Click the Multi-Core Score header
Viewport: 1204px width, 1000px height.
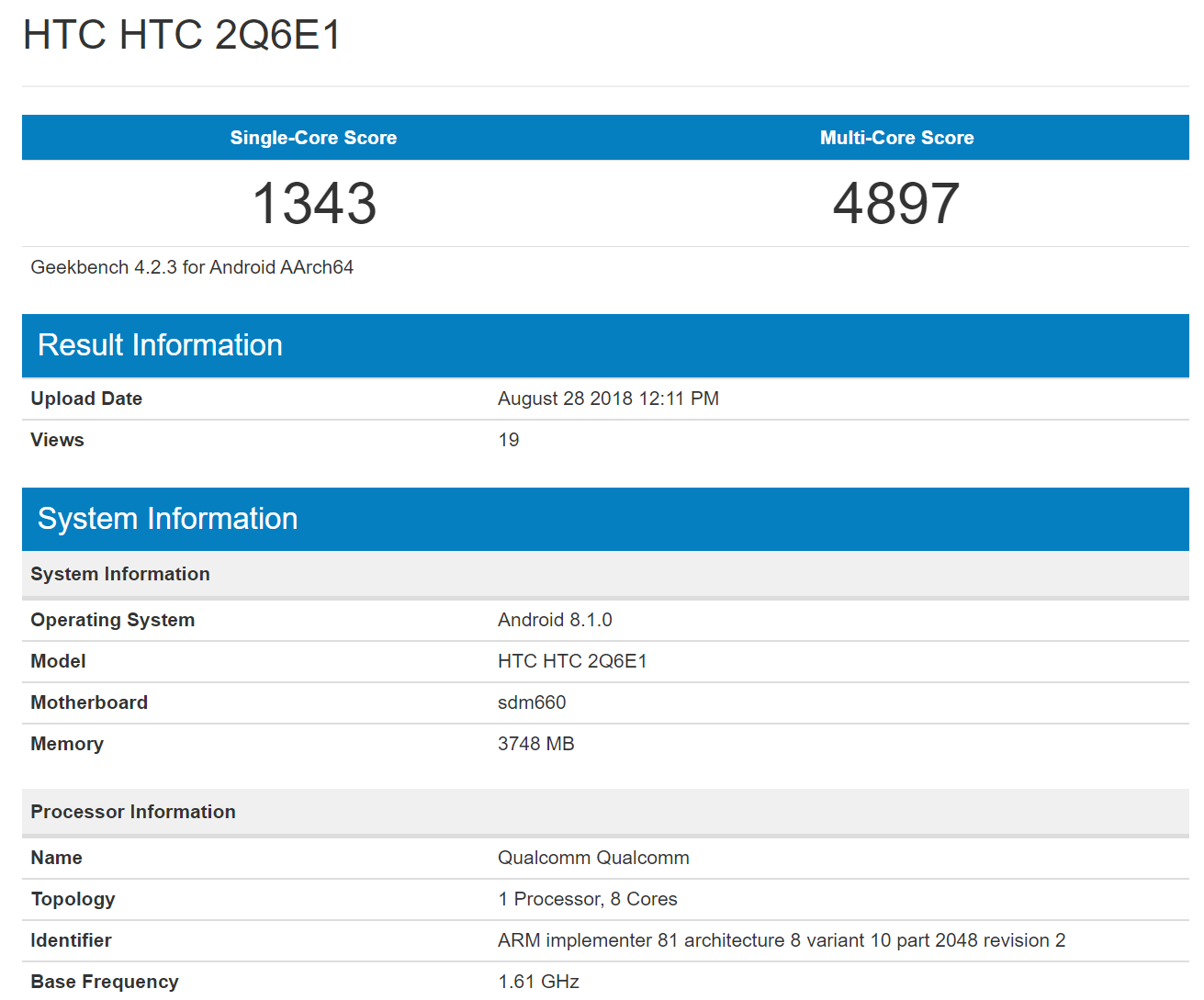pos(896,138)
